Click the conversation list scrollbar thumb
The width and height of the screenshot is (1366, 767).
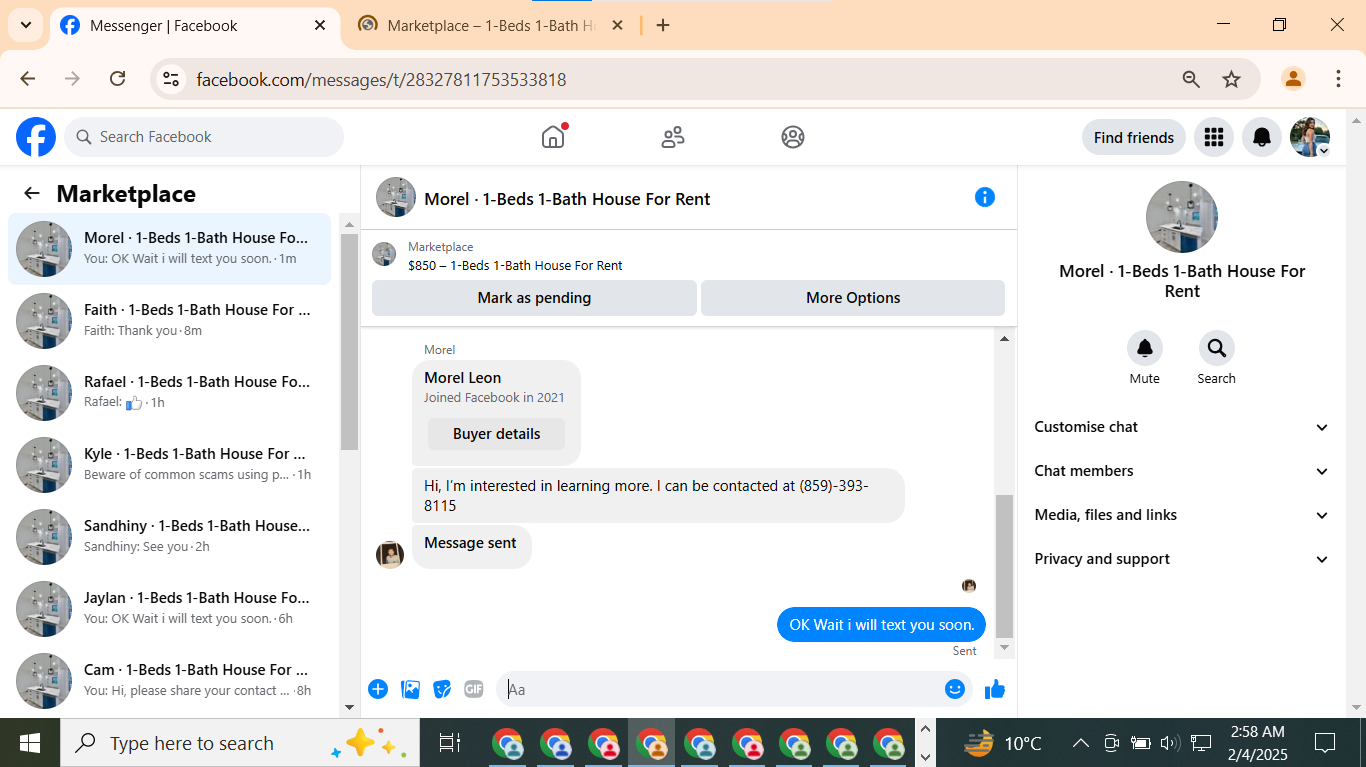pyautogui.click(x=349, y=342)
